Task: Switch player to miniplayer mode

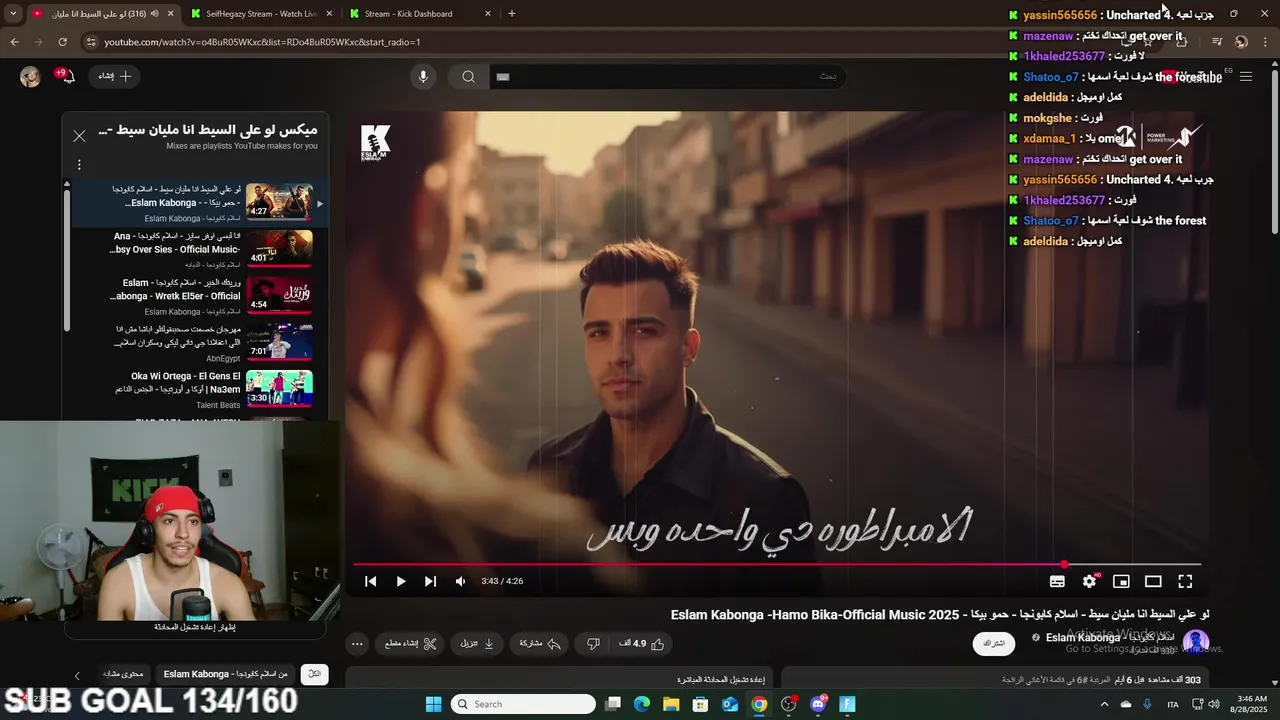Action: 1121,581
